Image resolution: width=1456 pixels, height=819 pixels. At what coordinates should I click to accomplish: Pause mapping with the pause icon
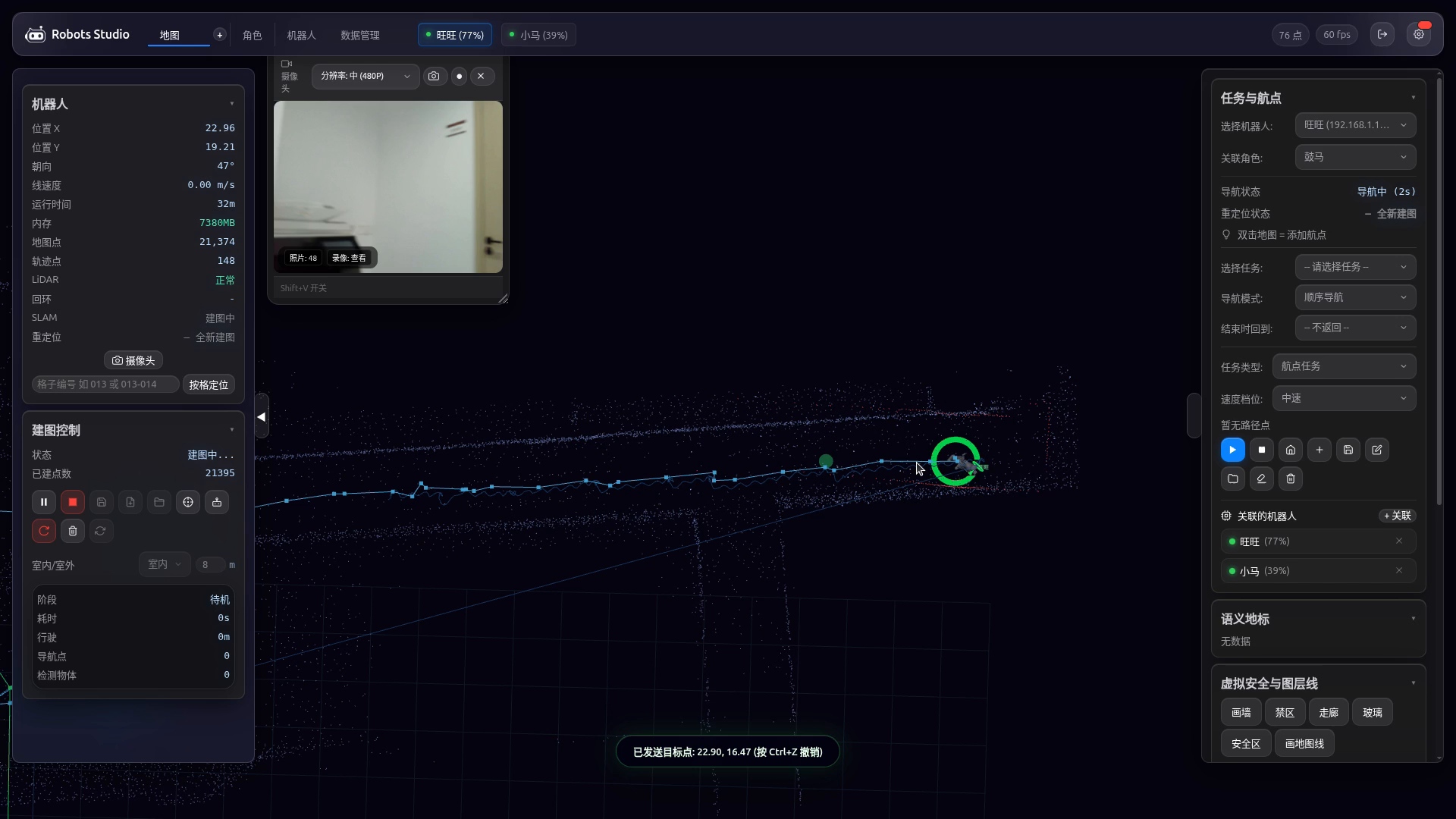(44, 502)
